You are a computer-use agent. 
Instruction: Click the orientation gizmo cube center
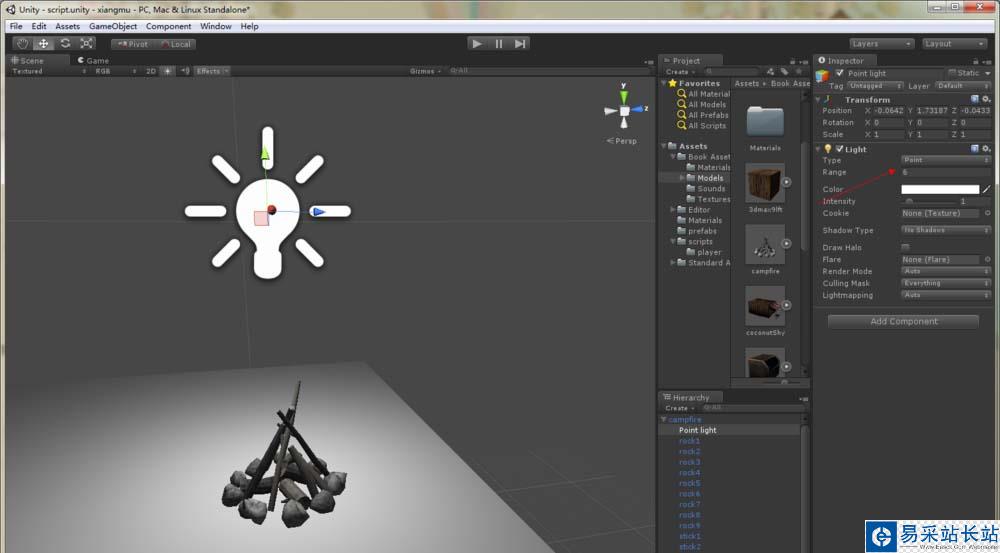[x=624, y=111]
